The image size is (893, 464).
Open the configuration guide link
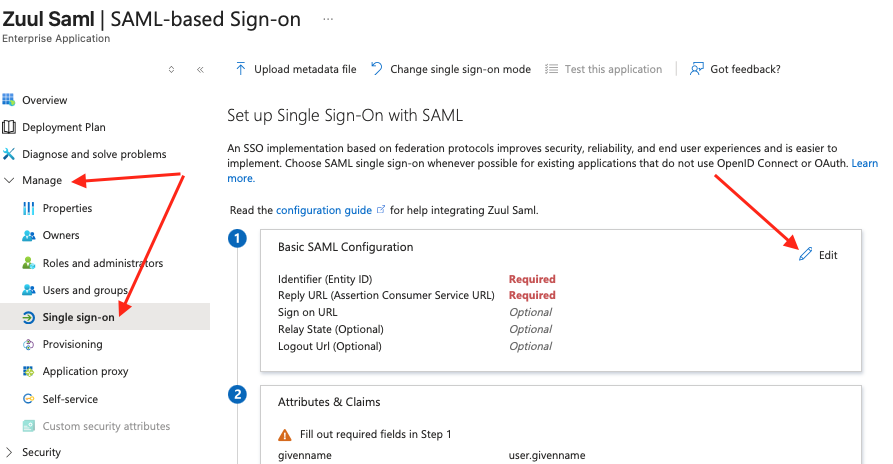coord(323,210)
